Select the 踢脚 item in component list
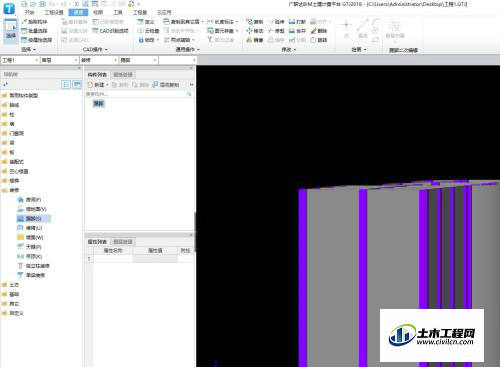Image resolution: width=500 pixels, height=367 pixels. coord(99,104)
